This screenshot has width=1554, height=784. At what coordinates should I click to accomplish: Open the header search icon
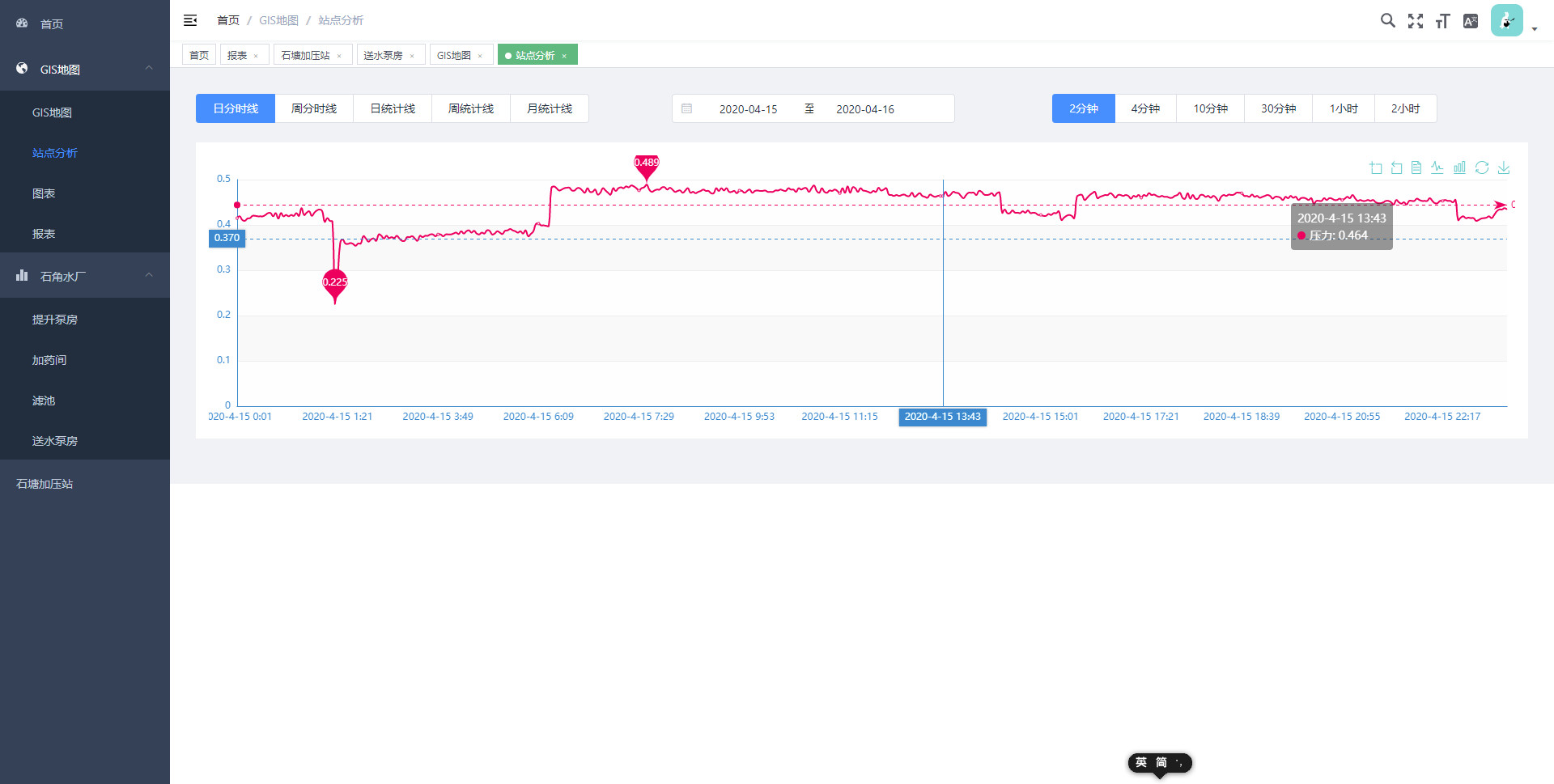click(1387, 21)
